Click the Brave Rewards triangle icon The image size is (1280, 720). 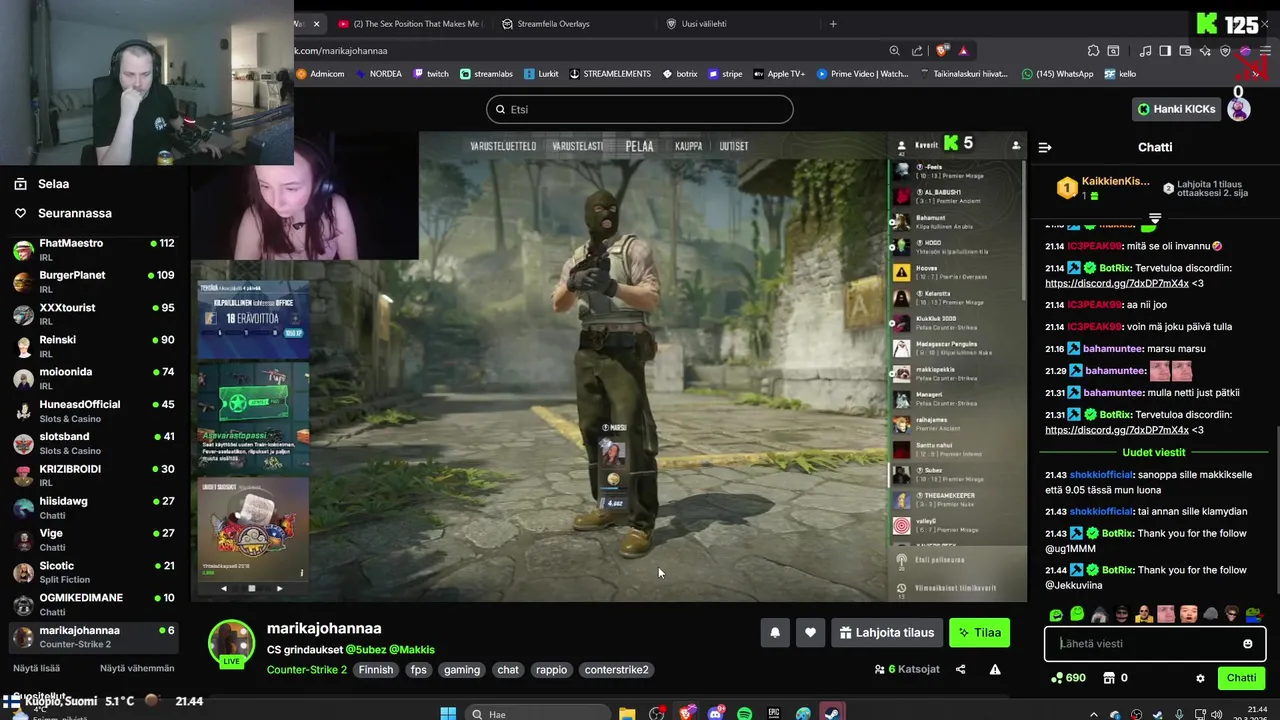click(963, 50)
